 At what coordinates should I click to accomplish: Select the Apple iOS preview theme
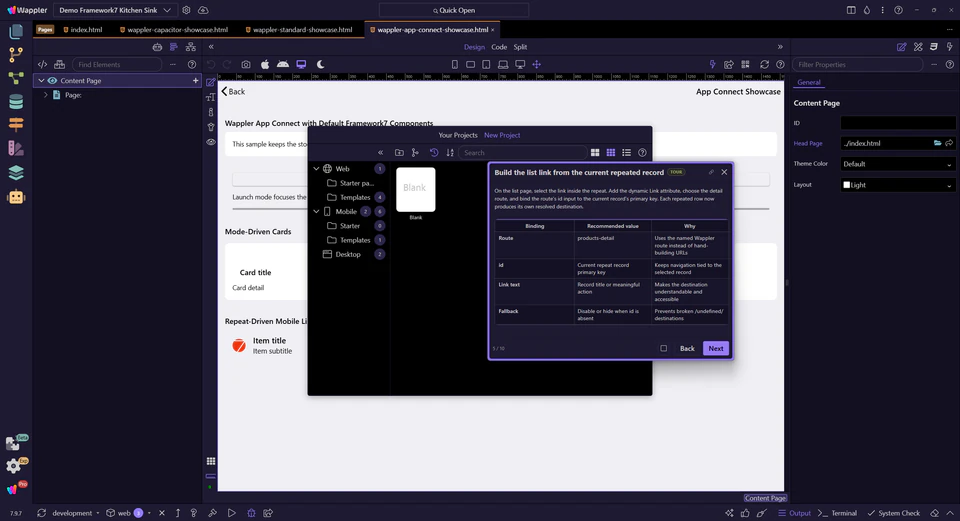point(264,64)
